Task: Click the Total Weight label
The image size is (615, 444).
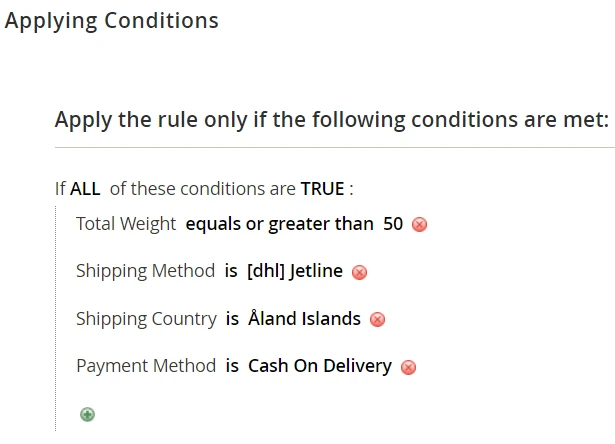Action: tap(126, 224)
